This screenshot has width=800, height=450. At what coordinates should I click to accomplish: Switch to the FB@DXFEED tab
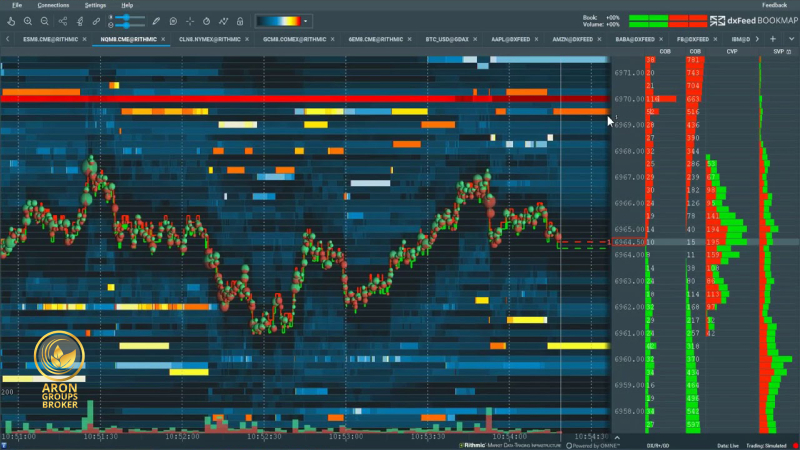point(693,39)
